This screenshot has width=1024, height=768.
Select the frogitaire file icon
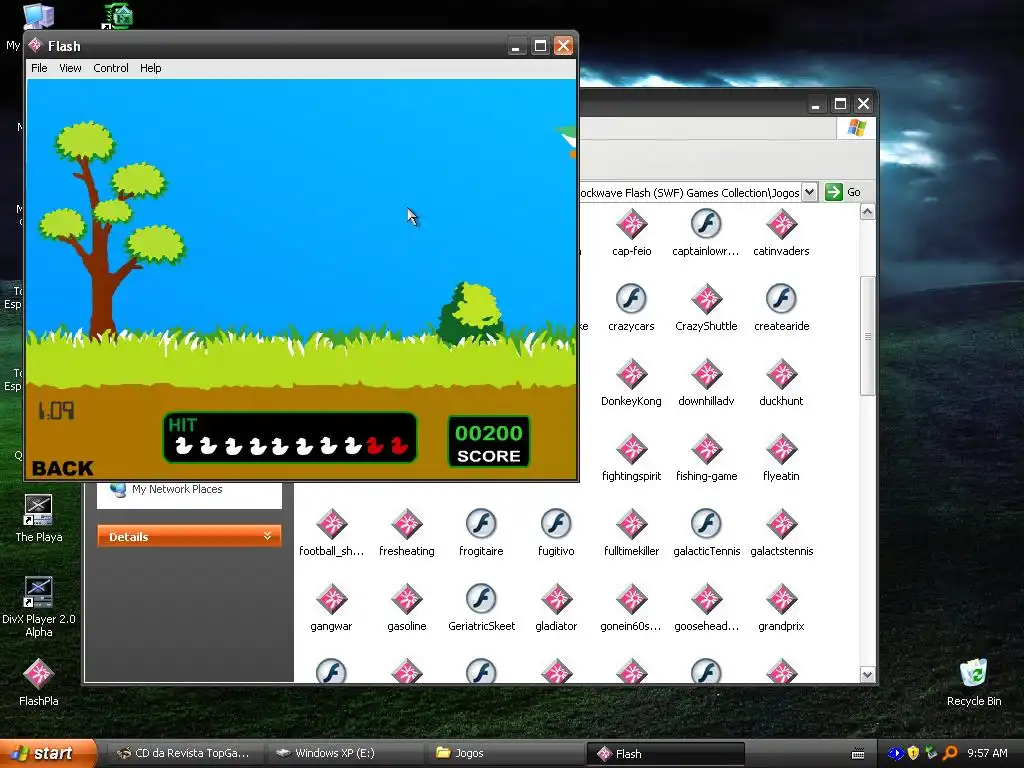(481, 524)
